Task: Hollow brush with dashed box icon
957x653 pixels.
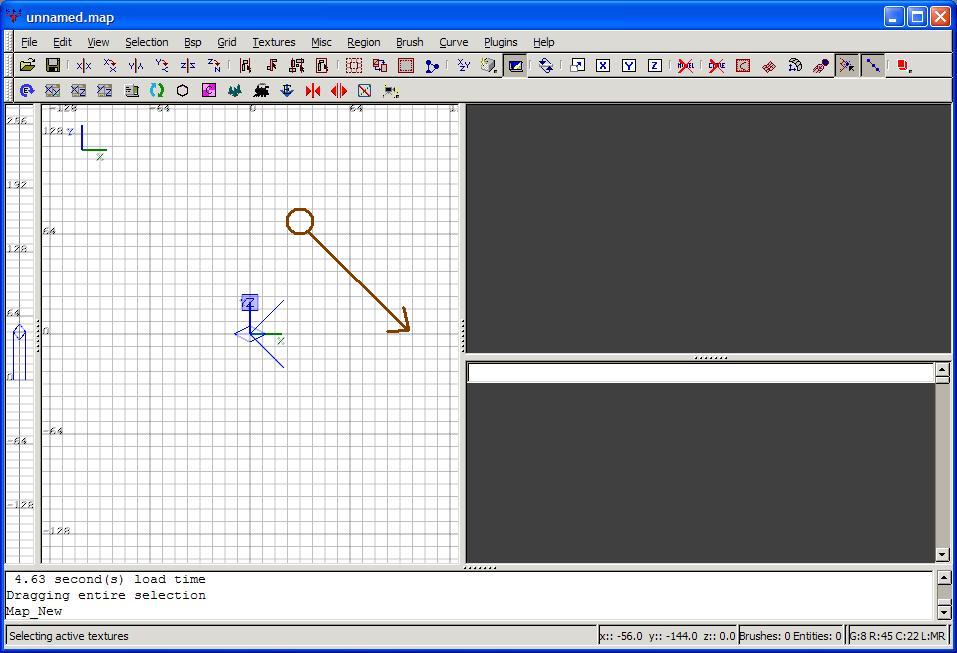Action: 354,65
